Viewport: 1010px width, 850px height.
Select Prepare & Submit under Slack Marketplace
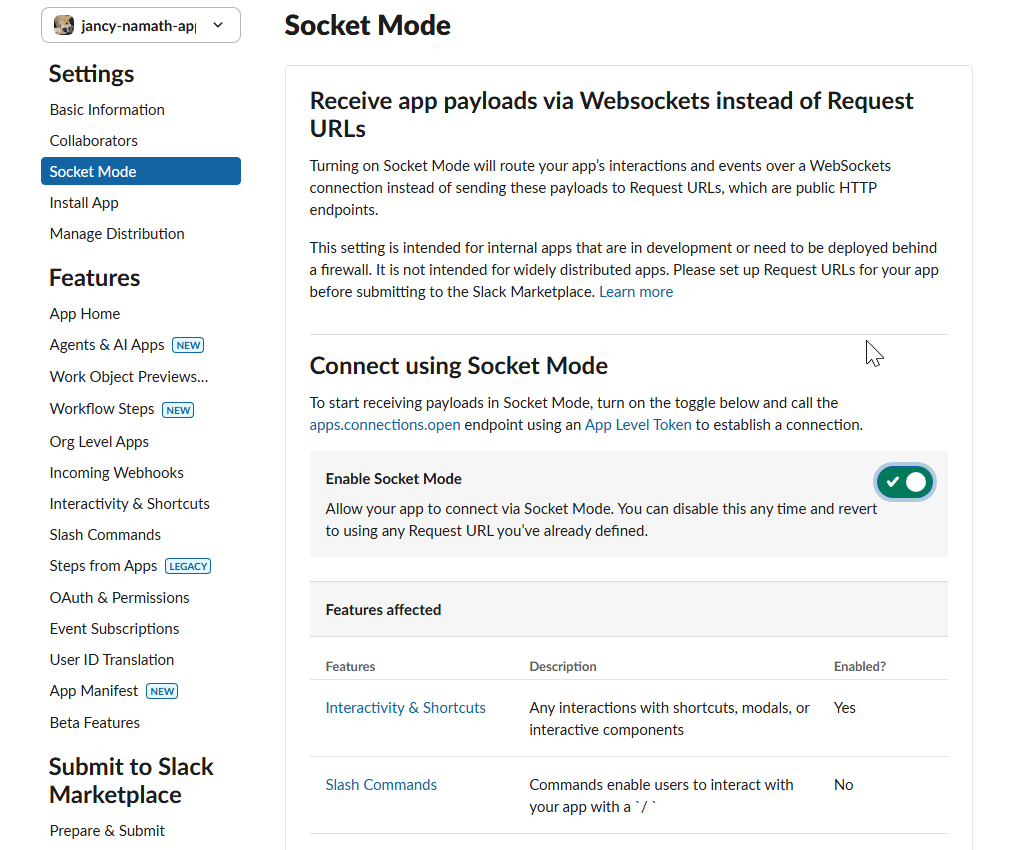107,831
